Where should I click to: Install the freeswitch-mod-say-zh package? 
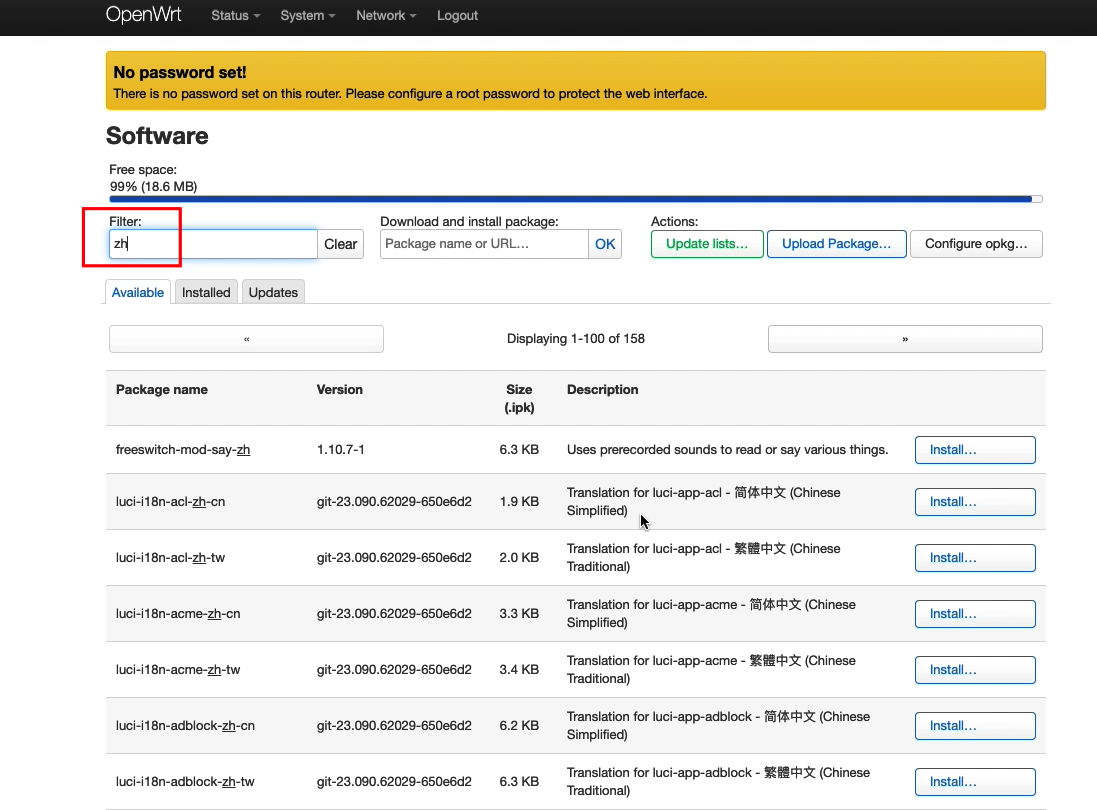(974, 450)
